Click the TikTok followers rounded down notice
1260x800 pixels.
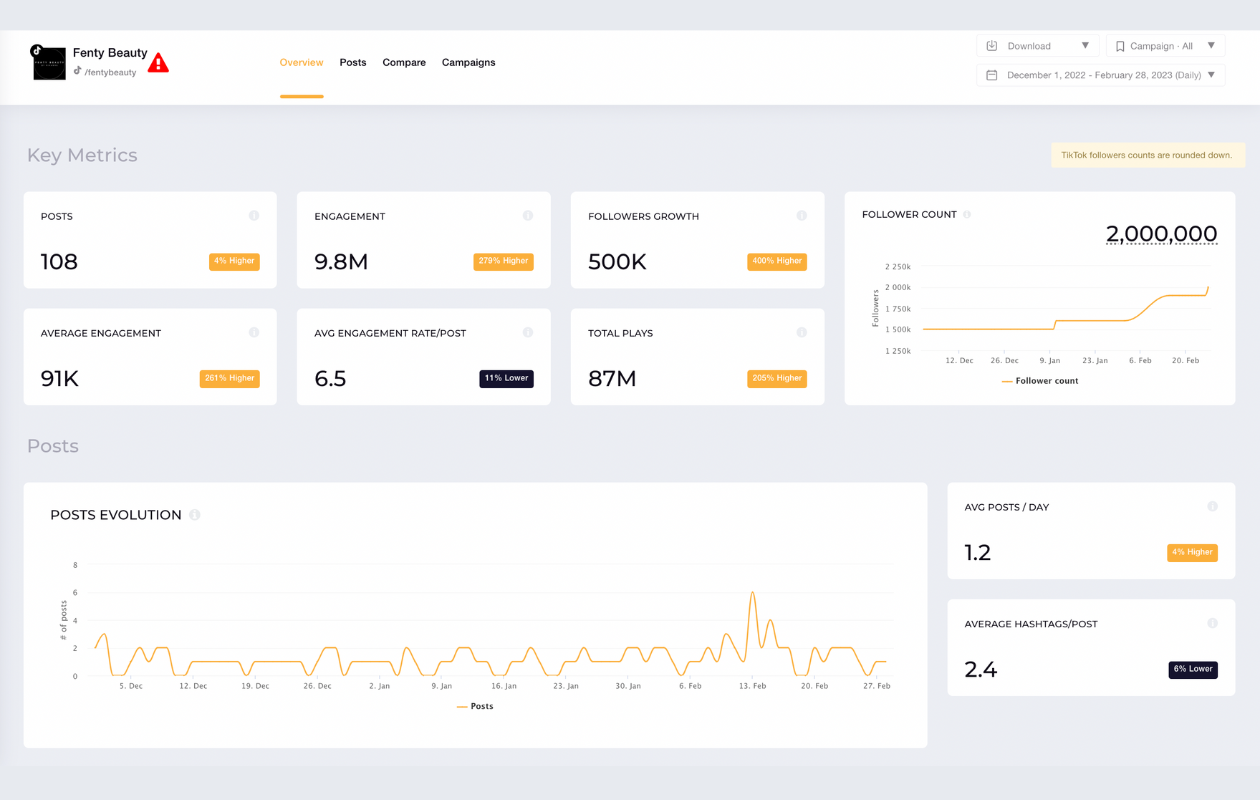1148,155
